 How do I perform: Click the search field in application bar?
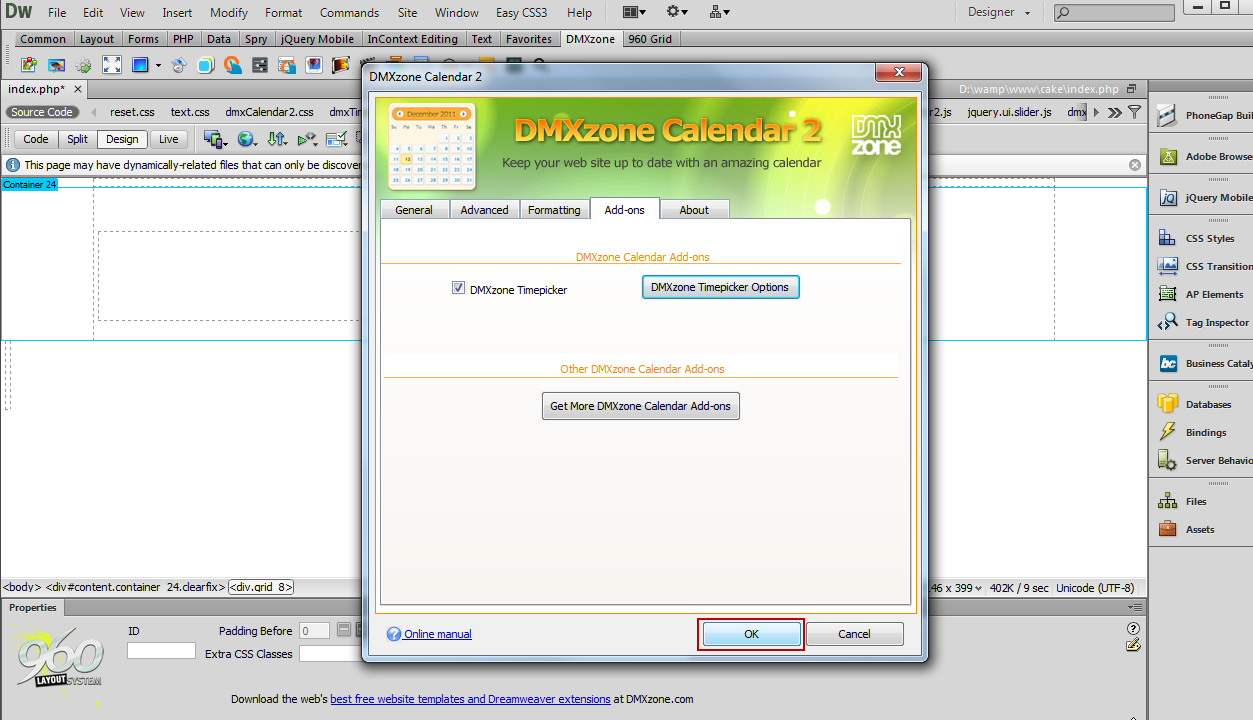(1114, 13)
